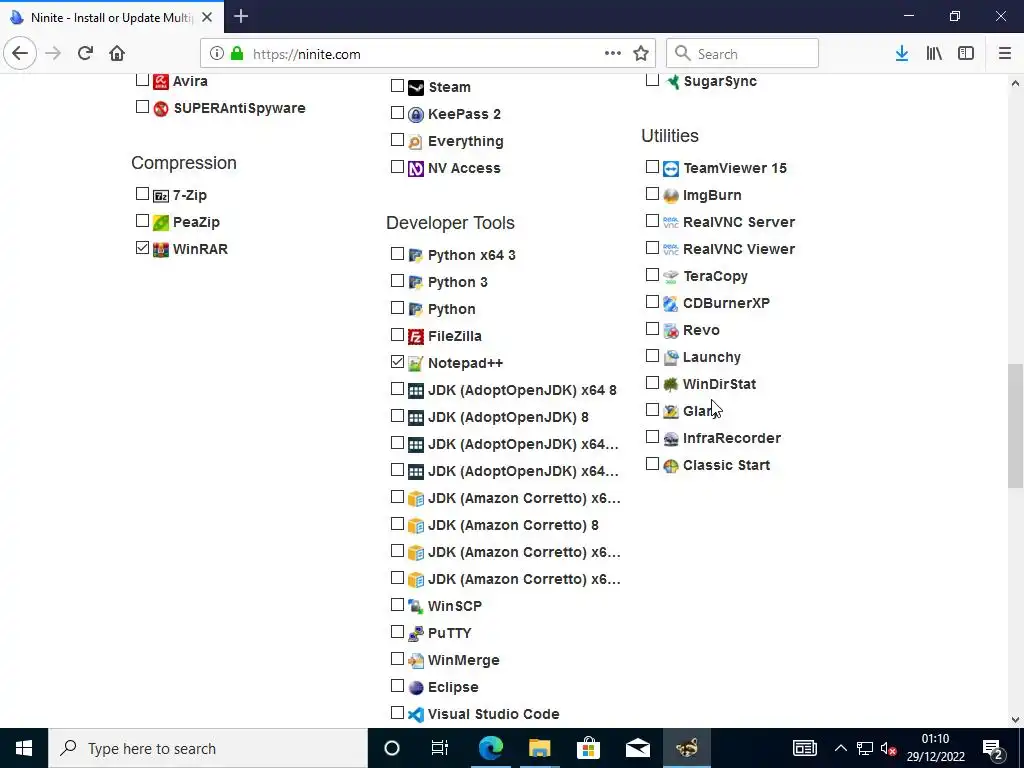This screenshot has height=768, width=1024.
Task: Click the SugarSync label
Action: tap(720, 82)
